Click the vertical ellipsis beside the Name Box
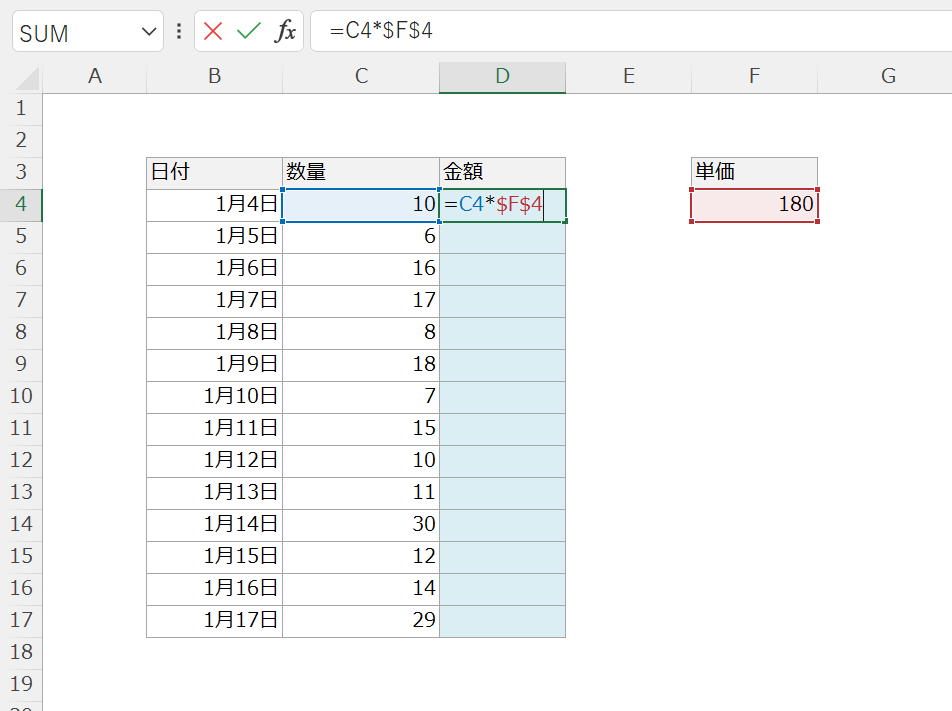 (178, 31)
